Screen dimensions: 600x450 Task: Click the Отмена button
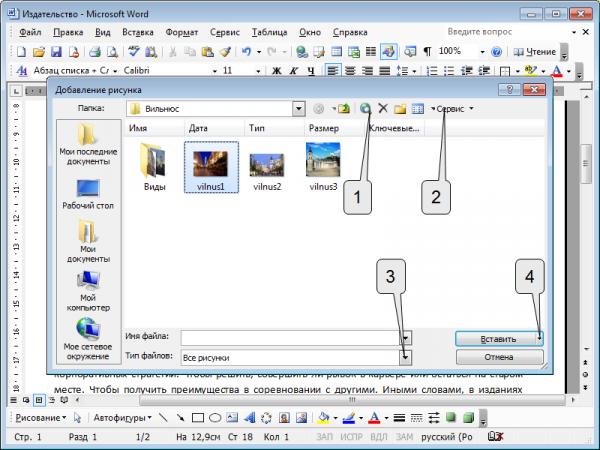pyautogui.click(x=499, y=357)
